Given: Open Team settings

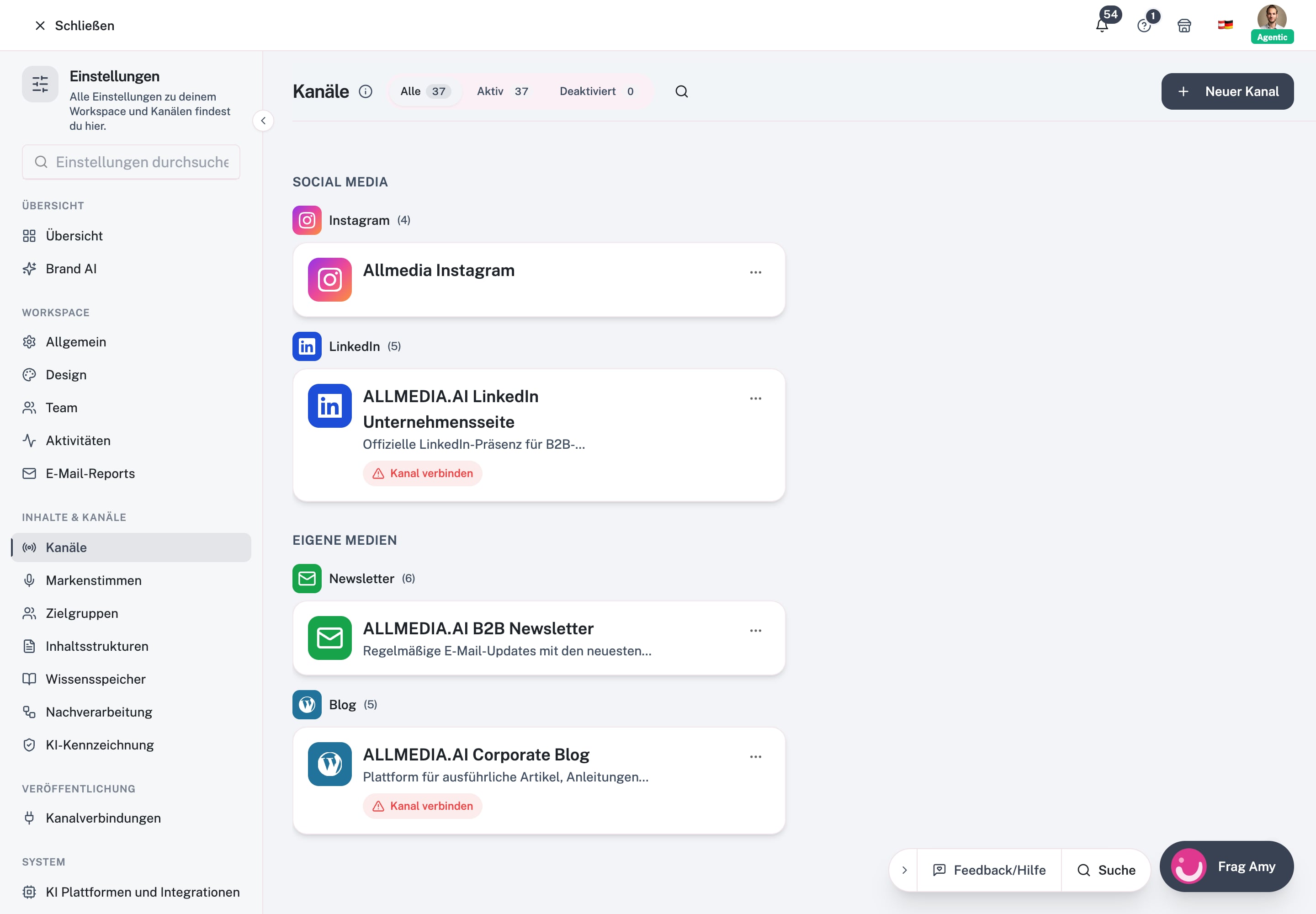Looking at the screenshot, I should pos(131,408).
